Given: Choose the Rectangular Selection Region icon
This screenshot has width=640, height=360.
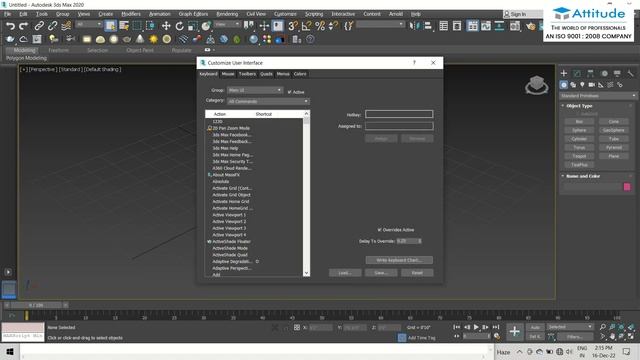Looking at the screenshot, I should (137, 26).
